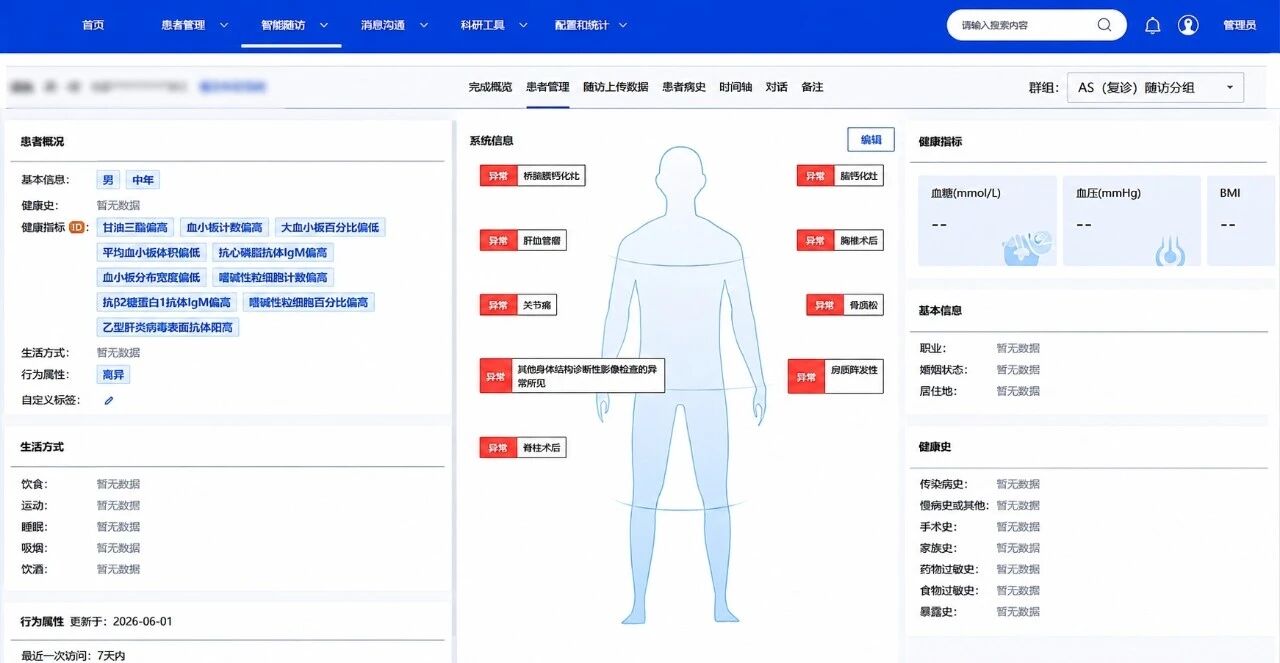Screen dimensions: 1280x663
Task: Click the 脊柱术后 abnormal label
Action: coord(523,448)
